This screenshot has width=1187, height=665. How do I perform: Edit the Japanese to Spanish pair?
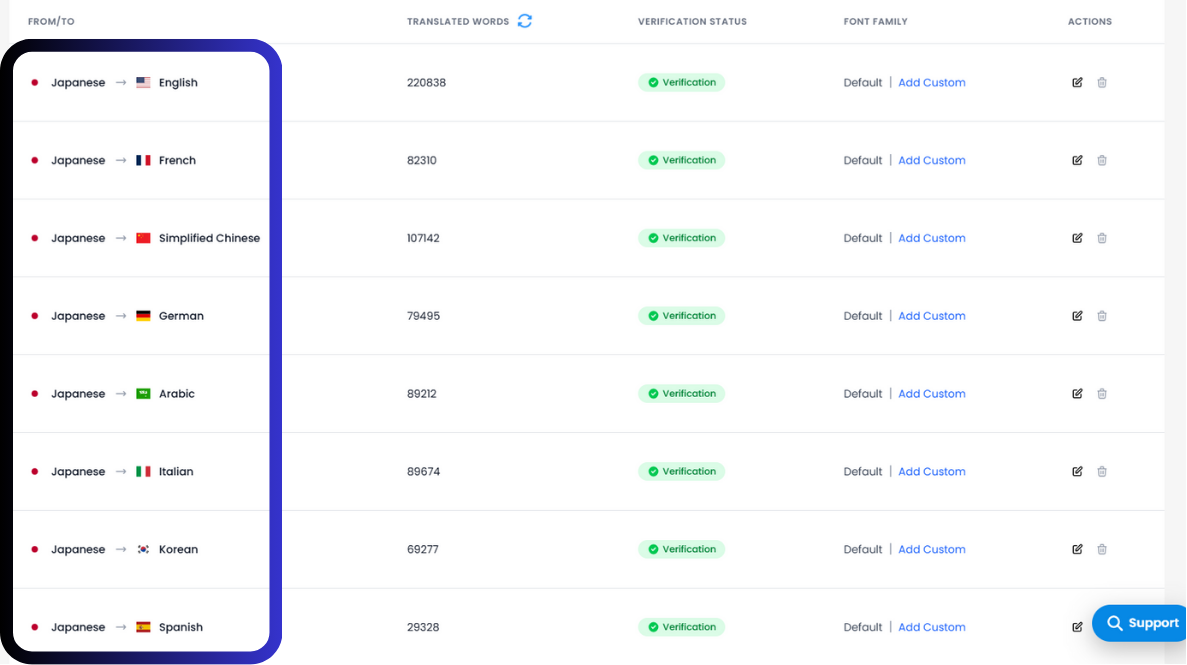pyautogui.click(x=1077, y=626)
